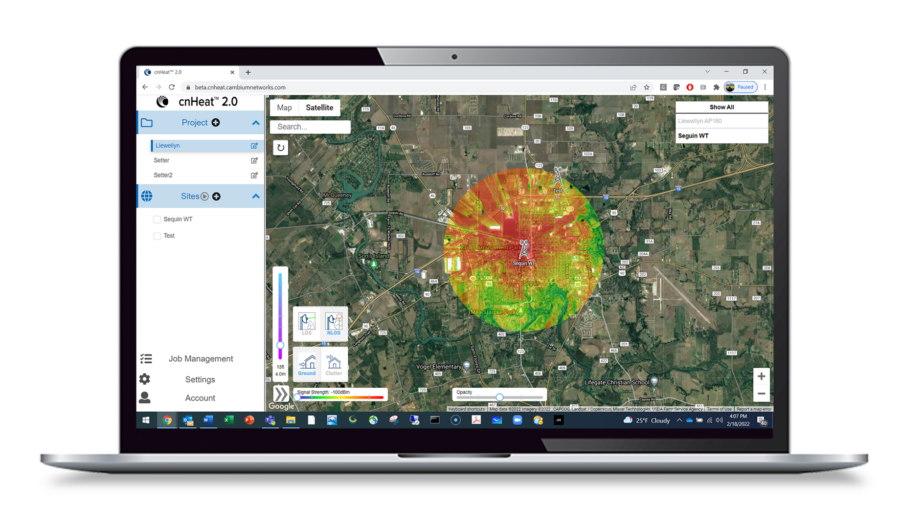Screen dimensions: 900x531
Task: Choose the Ground layer icon
Action: point(307,361)
